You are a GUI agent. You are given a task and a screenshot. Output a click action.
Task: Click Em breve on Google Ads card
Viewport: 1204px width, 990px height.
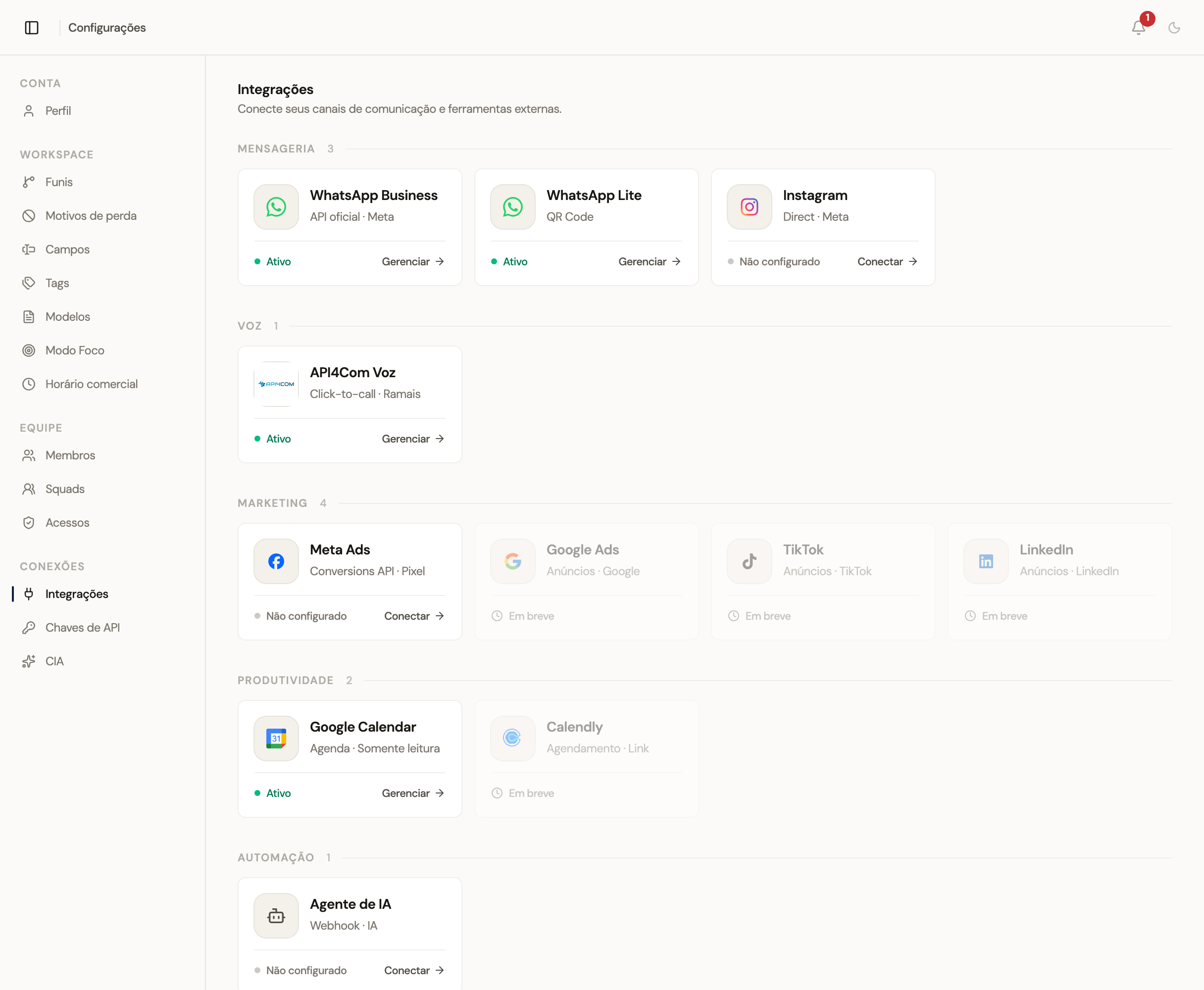[523, 616]
